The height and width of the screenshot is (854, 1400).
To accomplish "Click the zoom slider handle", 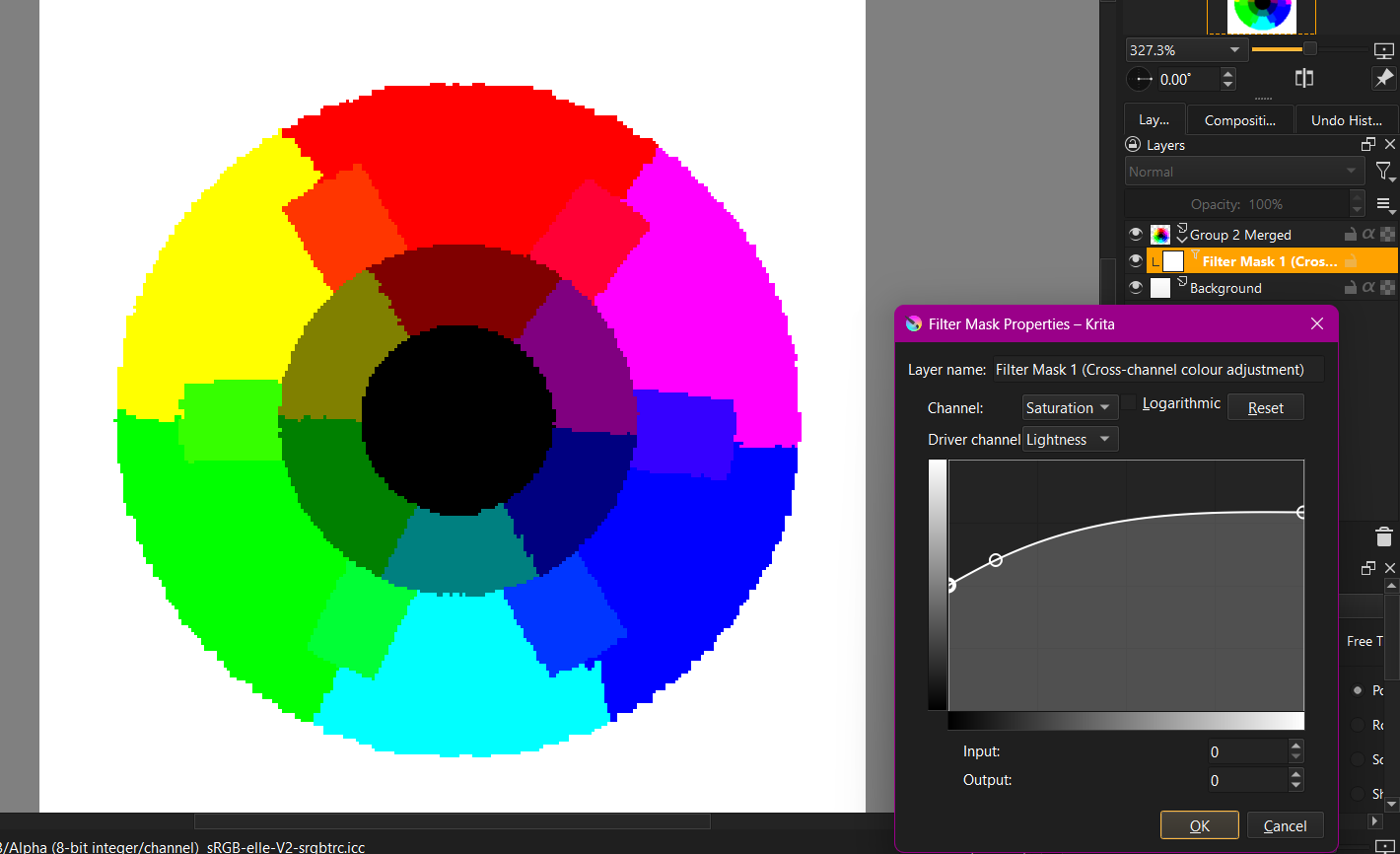I will point(1310,49).
